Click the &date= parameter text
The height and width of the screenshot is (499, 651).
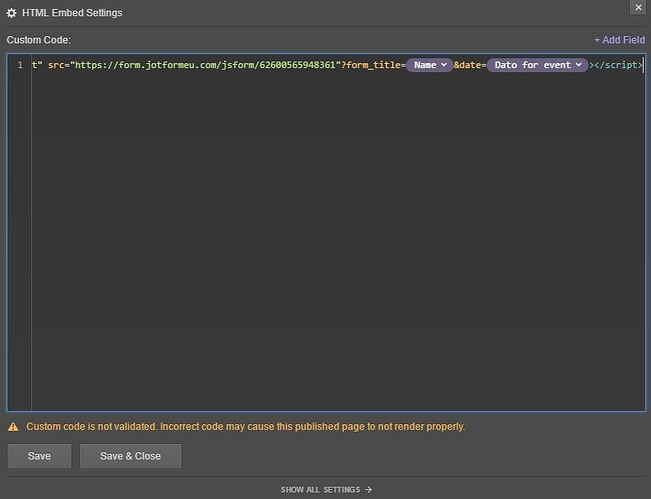(470, 65)
